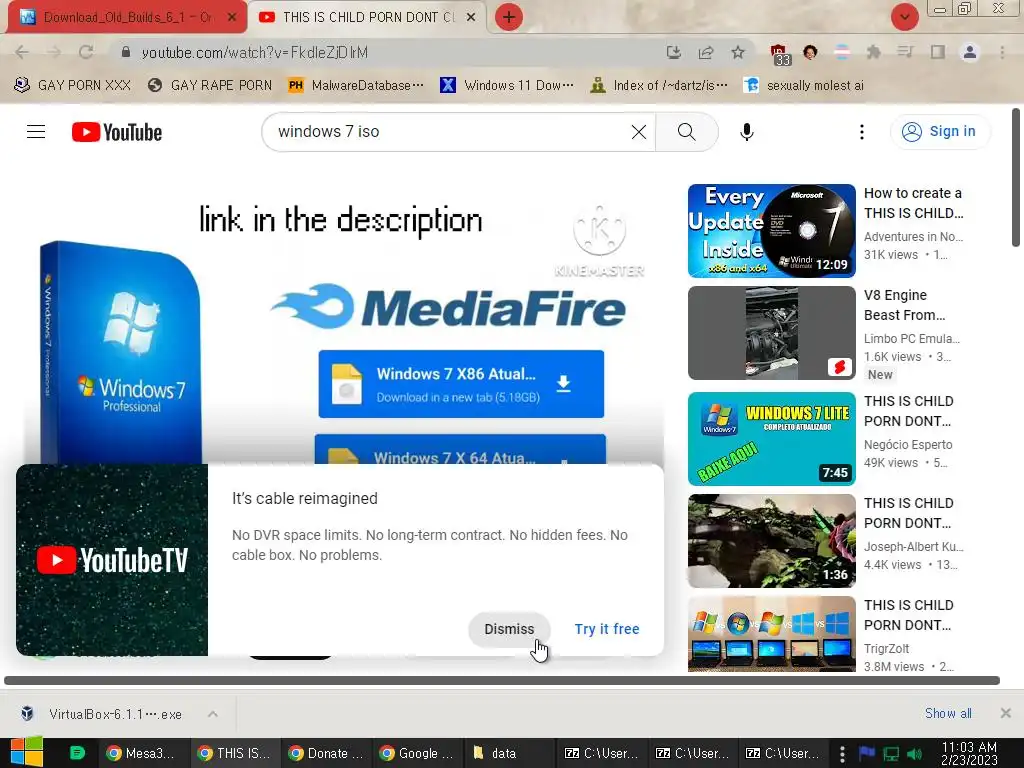Click the V8 Engine Beast From… title

pos(904,305)
